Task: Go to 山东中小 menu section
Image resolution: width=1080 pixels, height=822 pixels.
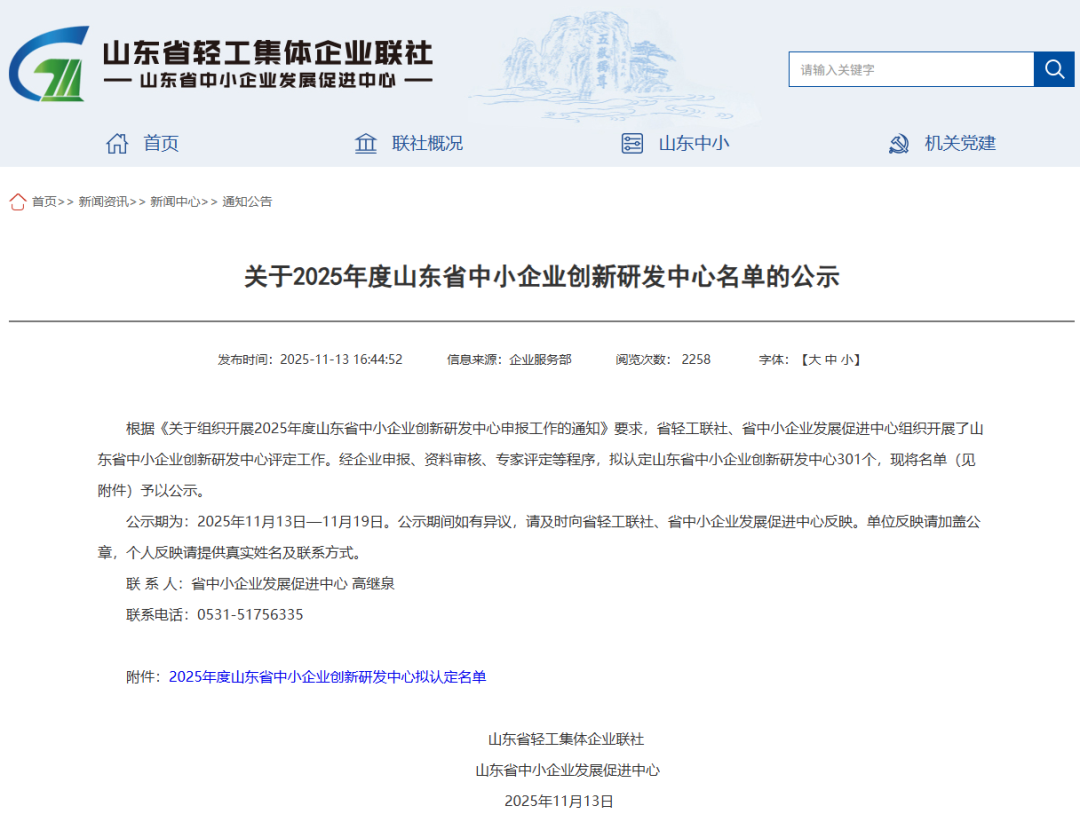Action: (693, 143)
